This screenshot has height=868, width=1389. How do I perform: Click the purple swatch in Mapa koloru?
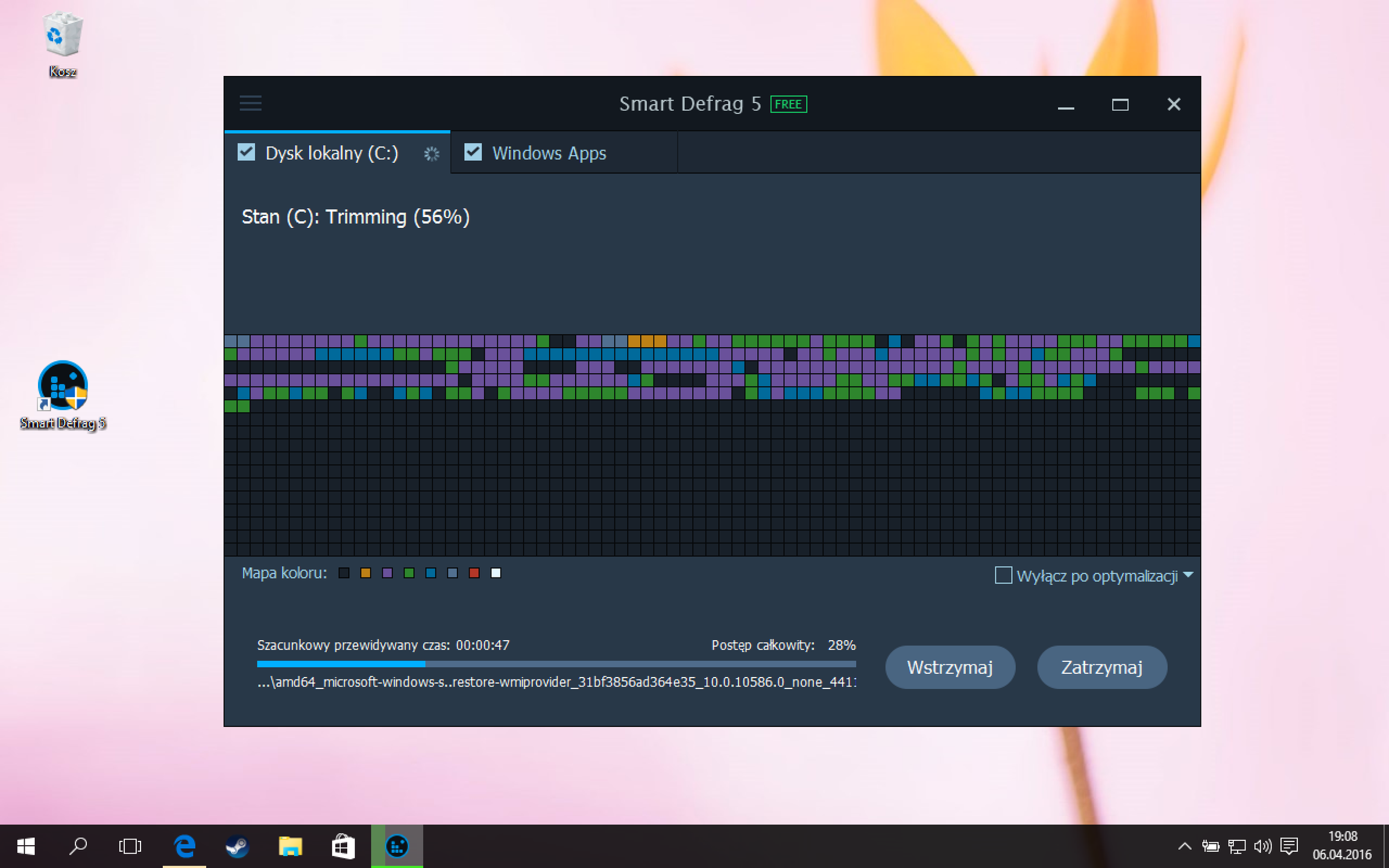388,573
